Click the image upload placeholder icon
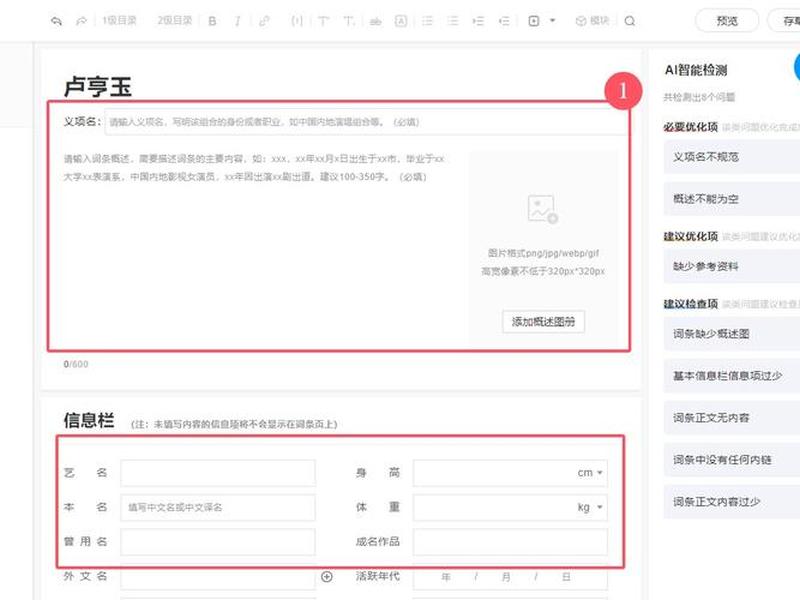Viewport: 800px width, 600px height. tap(542, 209)
